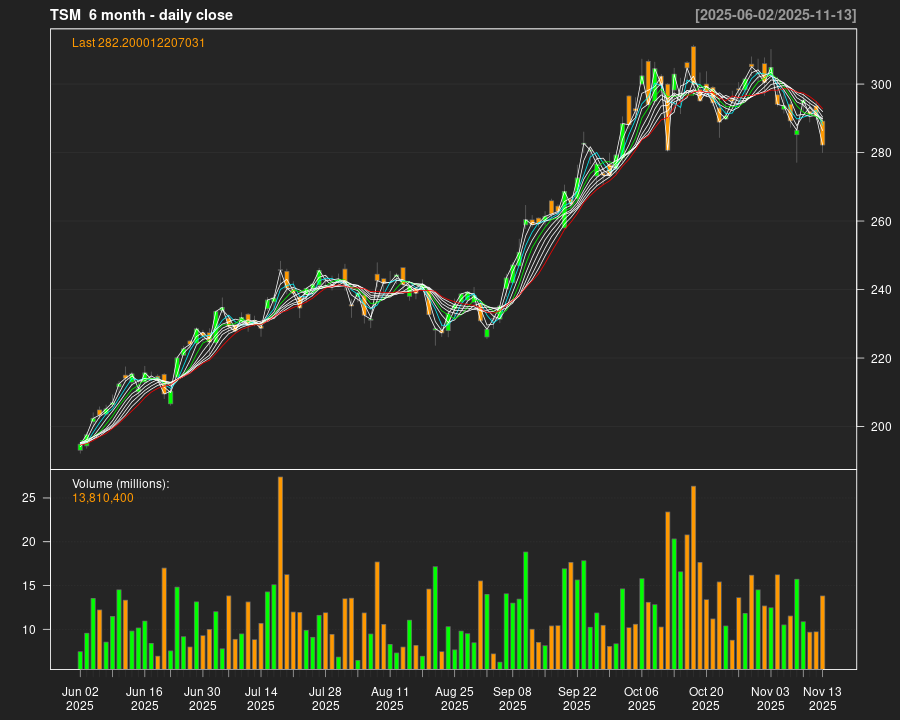Click the Volume (millions) label

click(121, 484)
